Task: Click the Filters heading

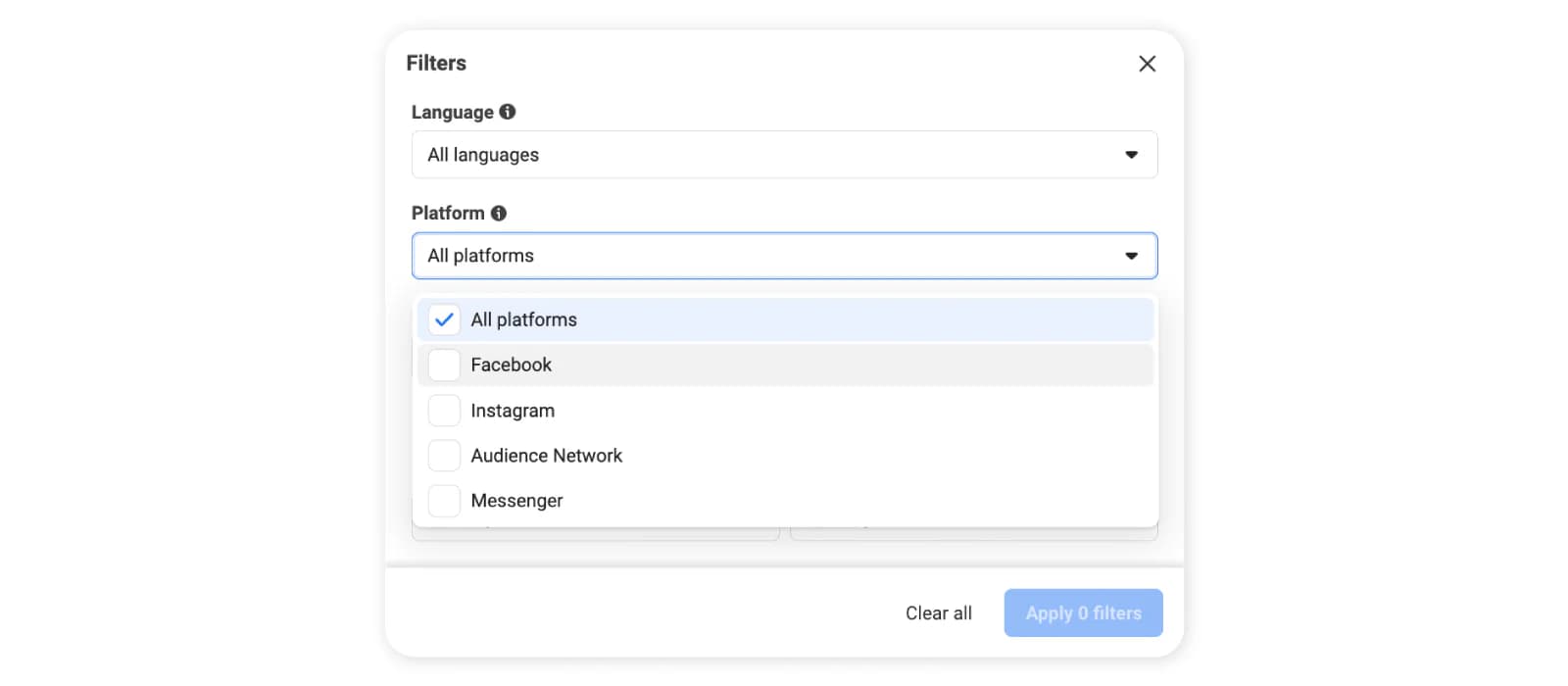Action: (x=436, y=63)
